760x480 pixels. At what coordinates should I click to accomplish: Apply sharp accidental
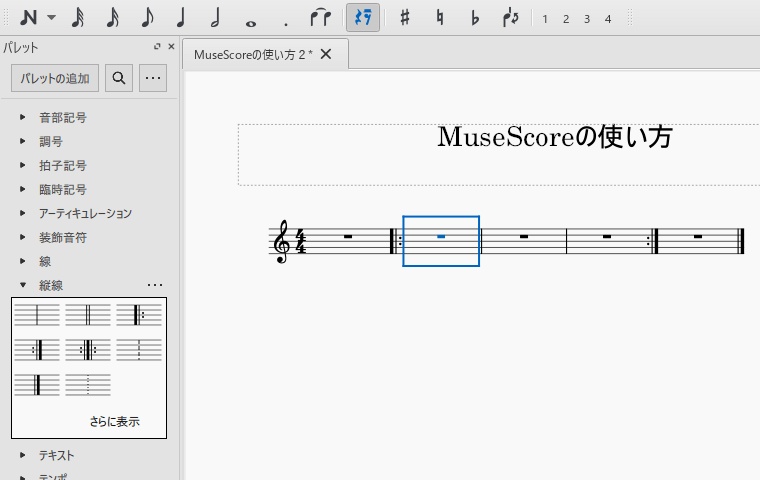(405, 18)
